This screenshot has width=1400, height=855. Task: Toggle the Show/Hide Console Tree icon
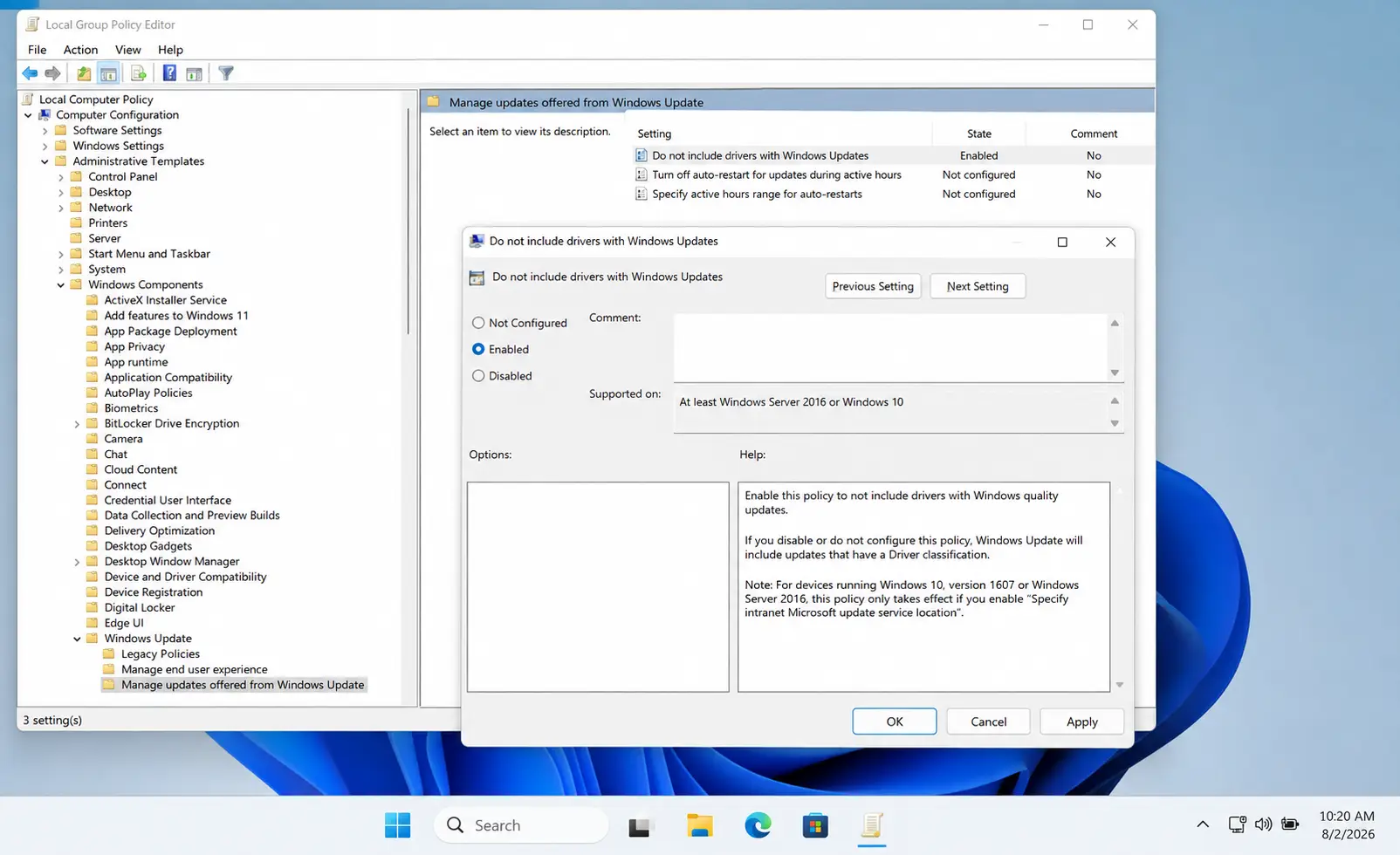(x=108, y=73)
